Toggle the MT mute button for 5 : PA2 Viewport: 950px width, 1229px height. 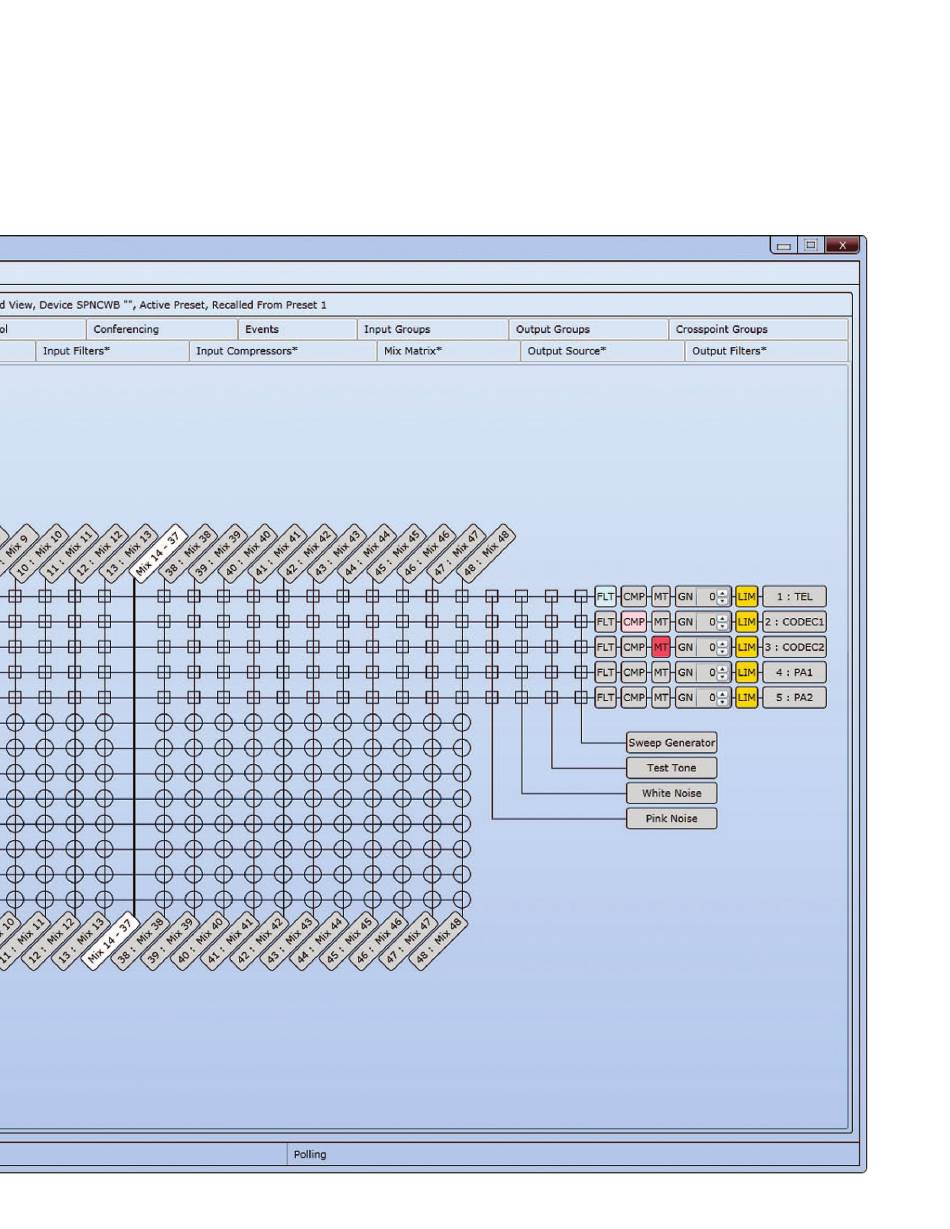coord(661,698)
